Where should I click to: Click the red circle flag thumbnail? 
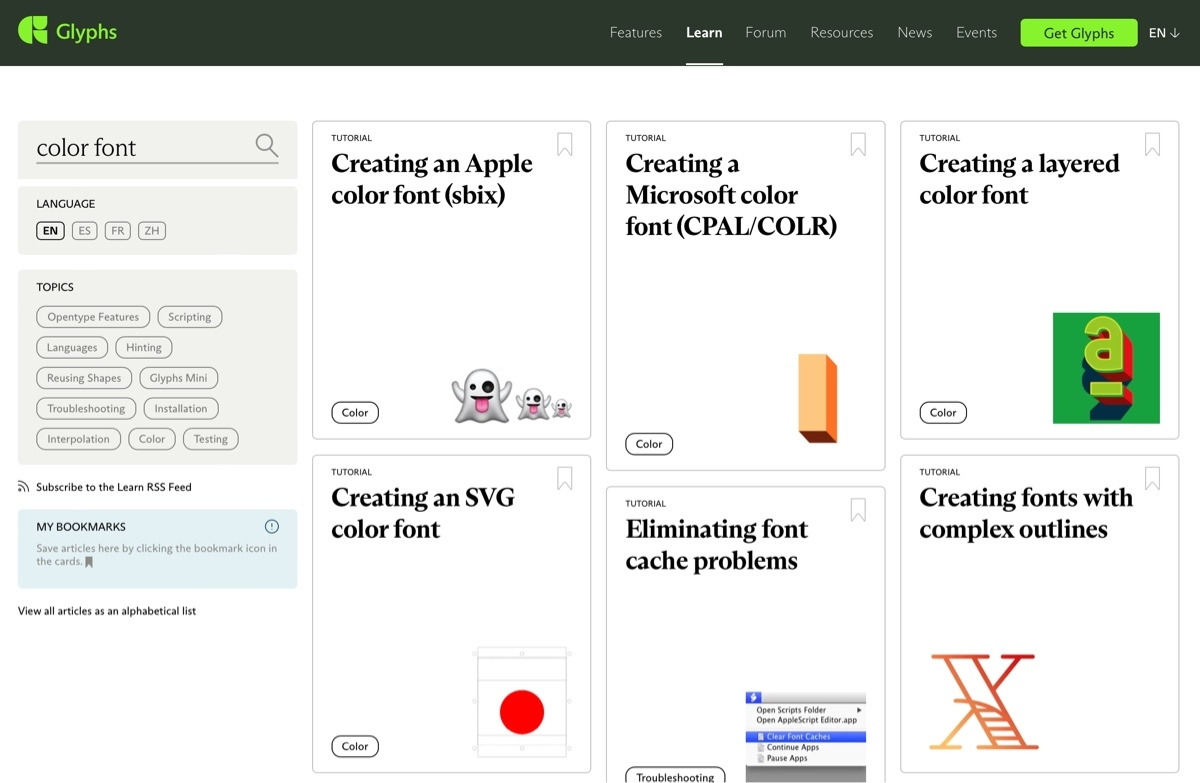[521, 703]
